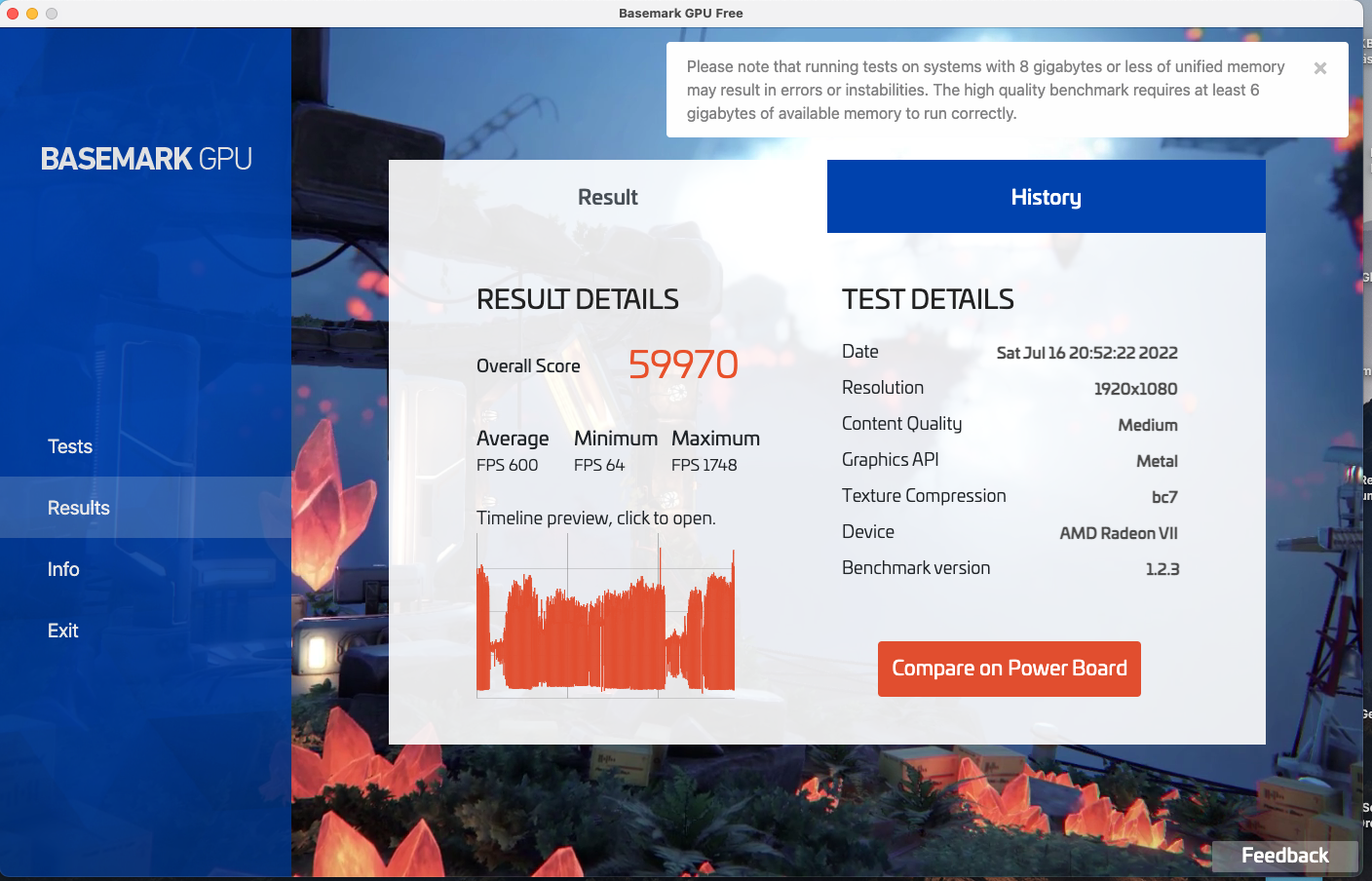Screen dimensions: 1372x881
Task: Click the overall score 59970
Action: pos(683,364)
